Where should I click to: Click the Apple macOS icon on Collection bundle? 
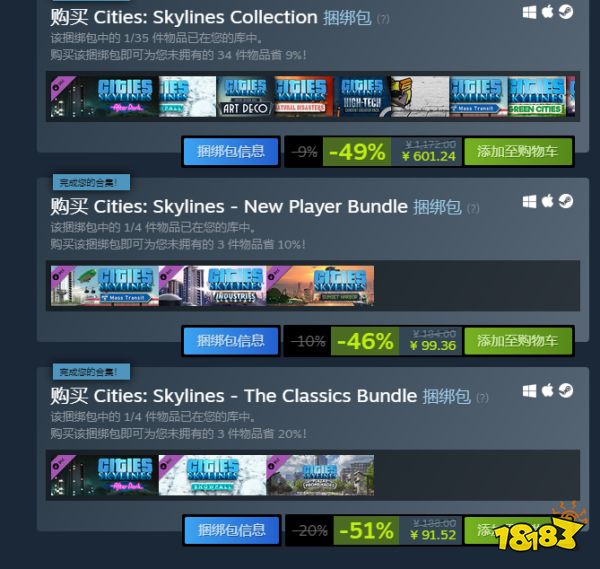547,12
